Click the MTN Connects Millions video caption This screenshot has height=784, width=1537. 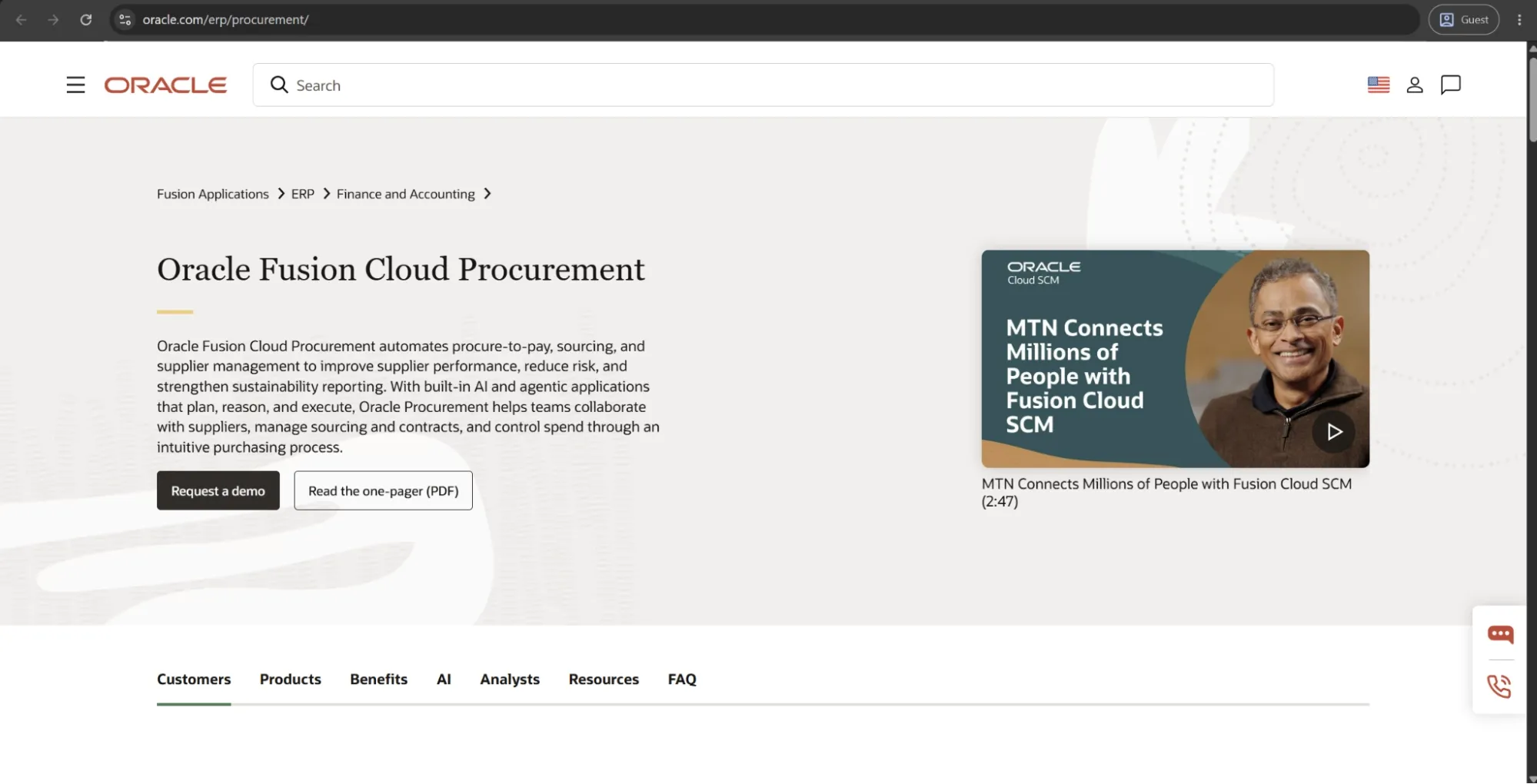click(x=1166, y=493)
